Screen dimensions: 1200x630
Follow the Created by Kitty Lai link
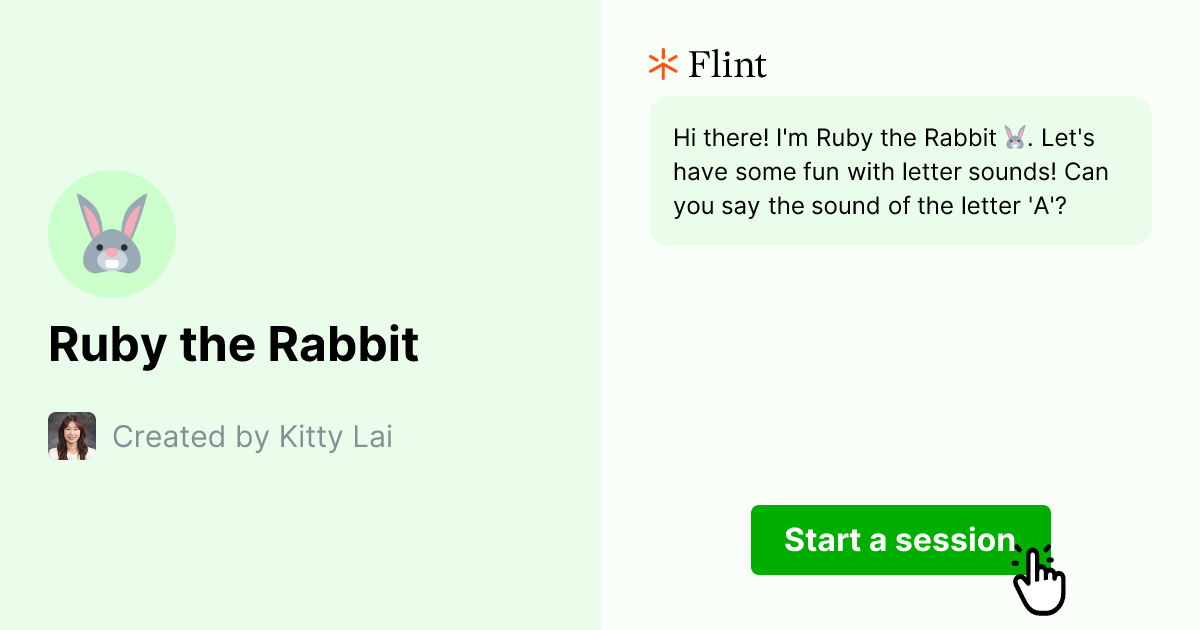pyautogui.click(x=253, y=436)
